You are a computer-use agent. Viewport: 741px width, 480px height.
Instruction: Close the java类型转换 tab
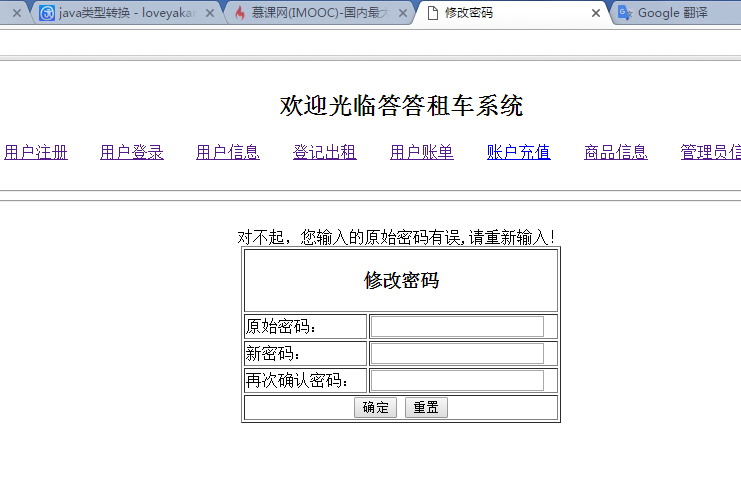click(x=210, y=13)
